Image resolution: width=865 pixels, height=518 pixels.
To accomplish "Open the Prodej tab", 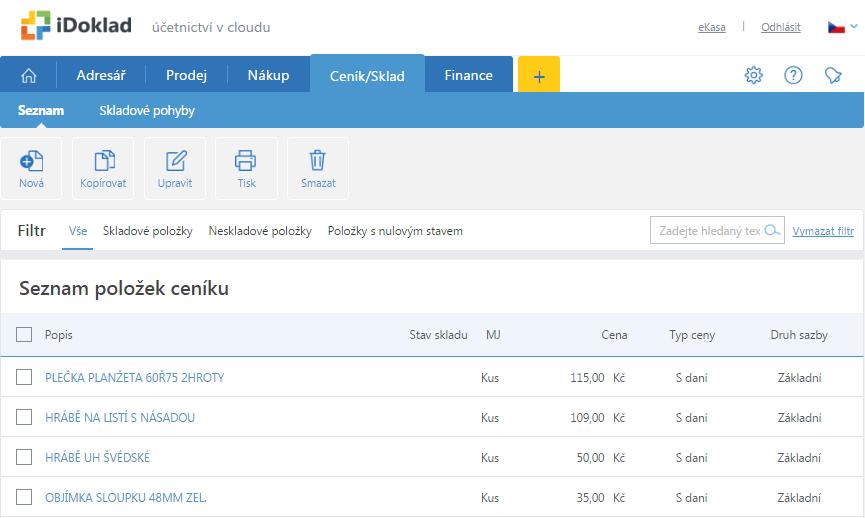I will (x=186, y=75).
